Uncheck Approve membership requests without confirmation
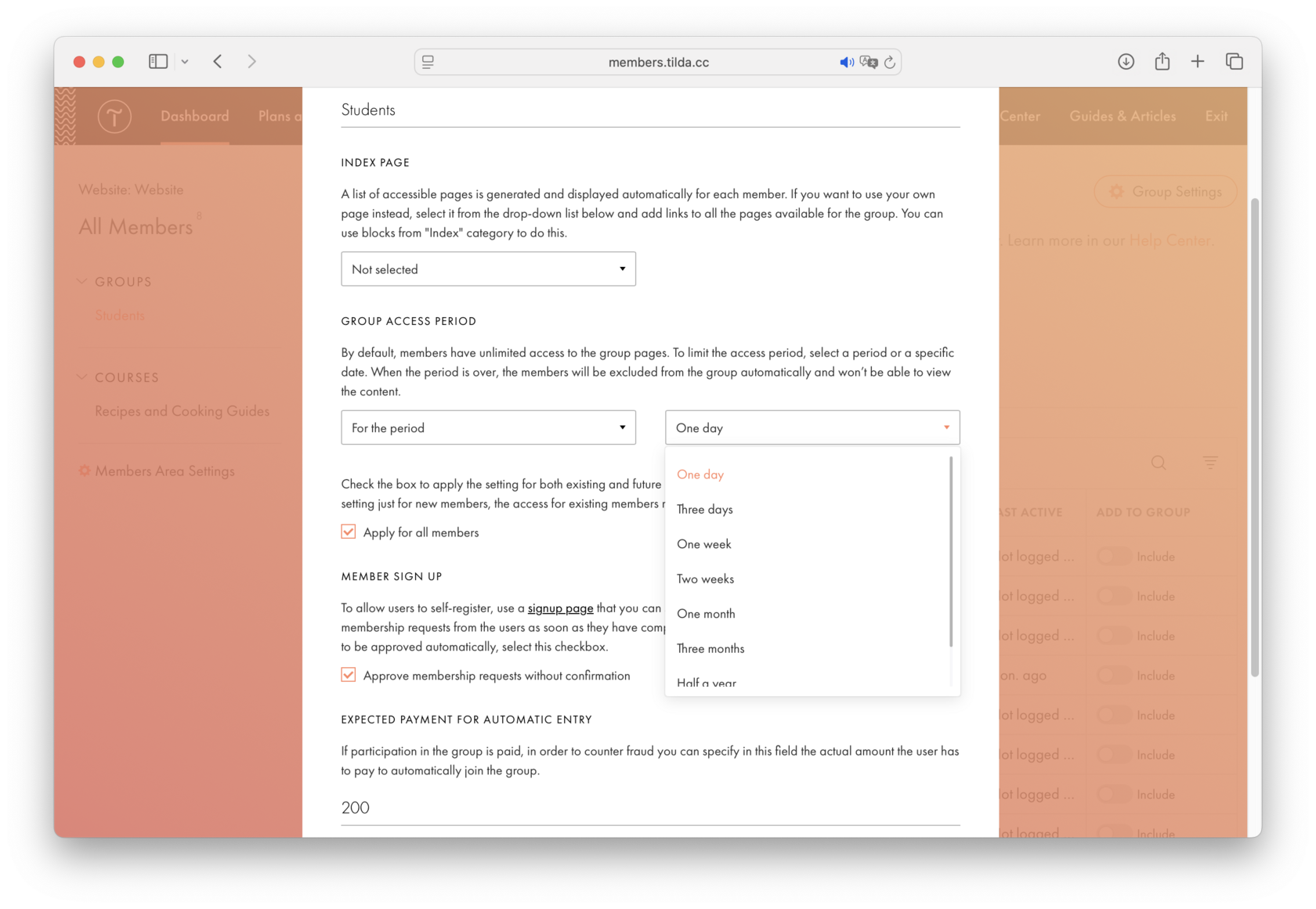 pos(348,675)
